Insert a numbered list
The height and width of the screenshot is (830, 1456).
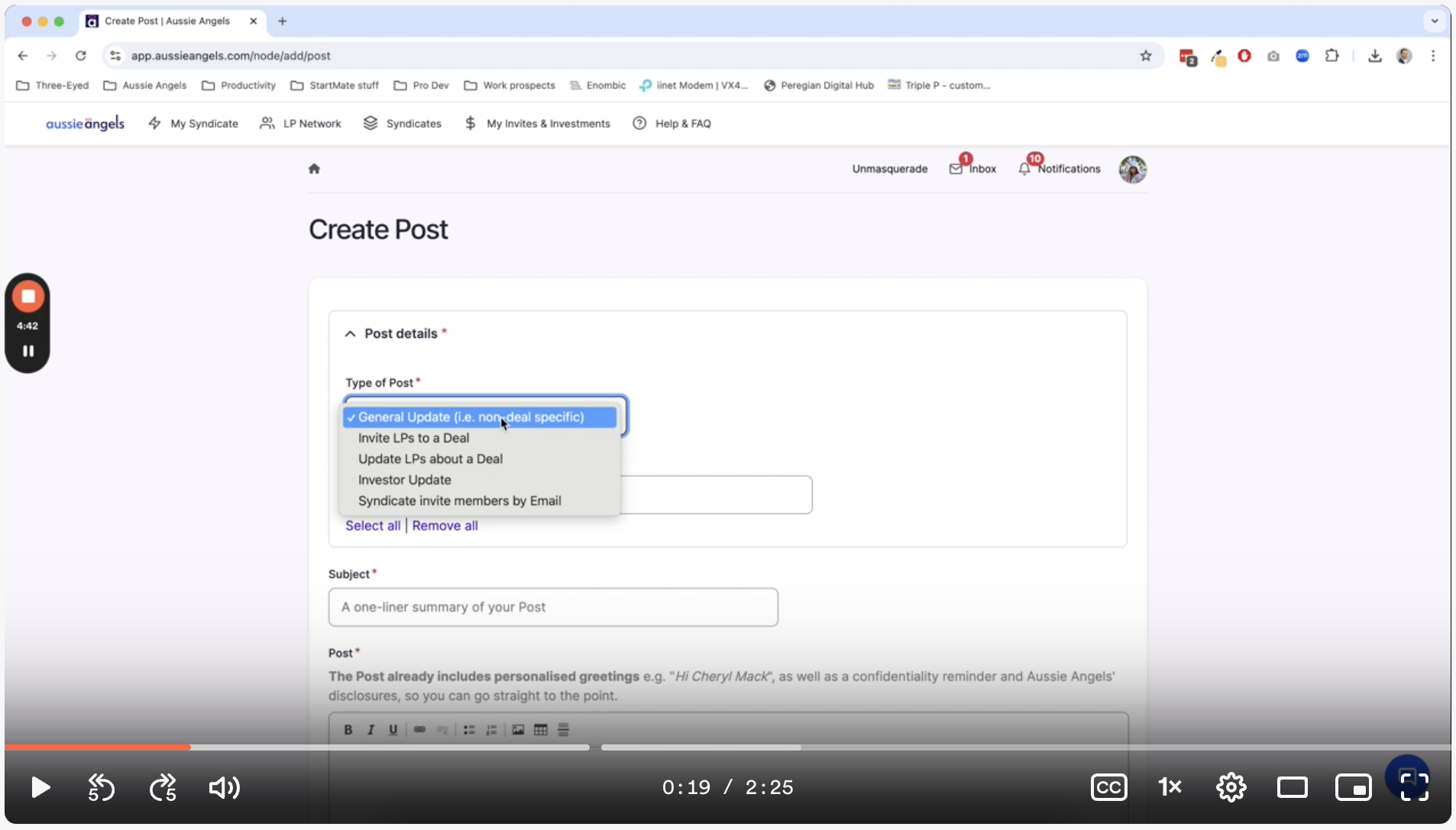[x=491, y=730]
